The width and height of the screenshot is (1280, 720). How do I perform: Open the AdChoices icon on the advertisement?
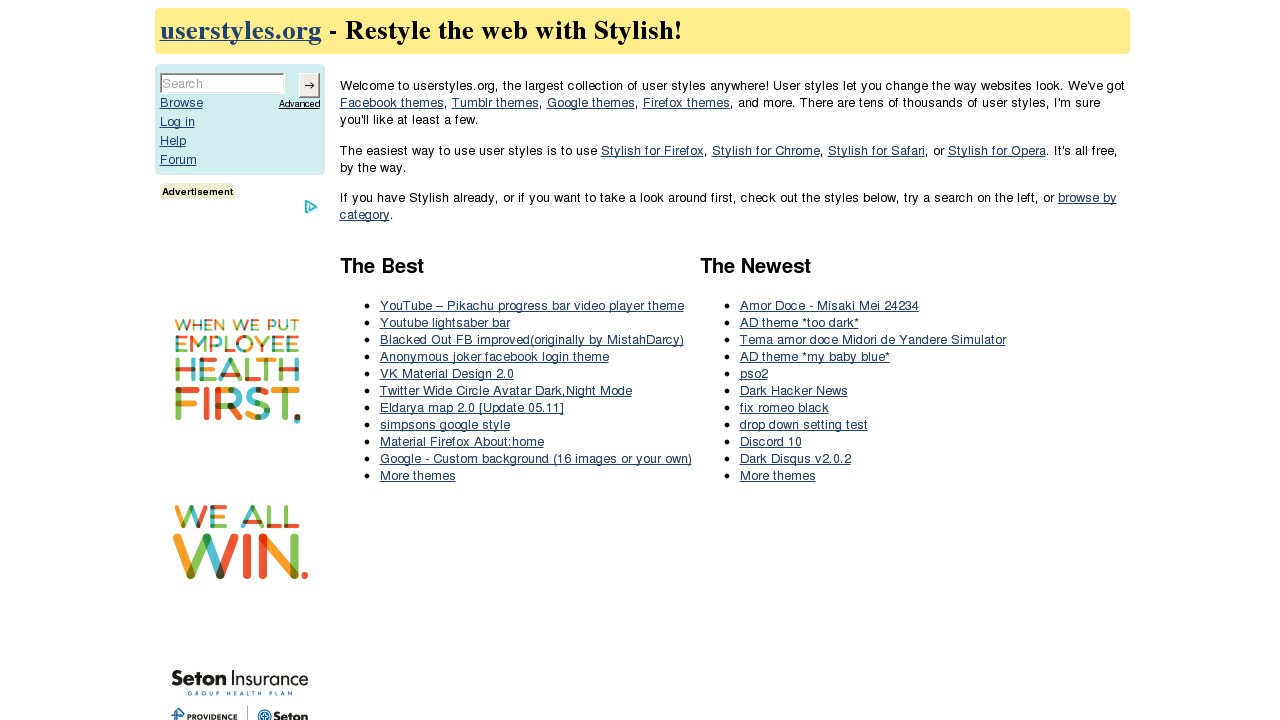point(311,207)
